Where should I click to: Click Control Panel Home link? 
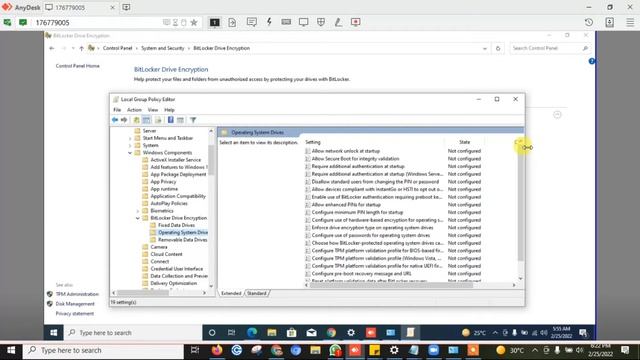[78, 66]
